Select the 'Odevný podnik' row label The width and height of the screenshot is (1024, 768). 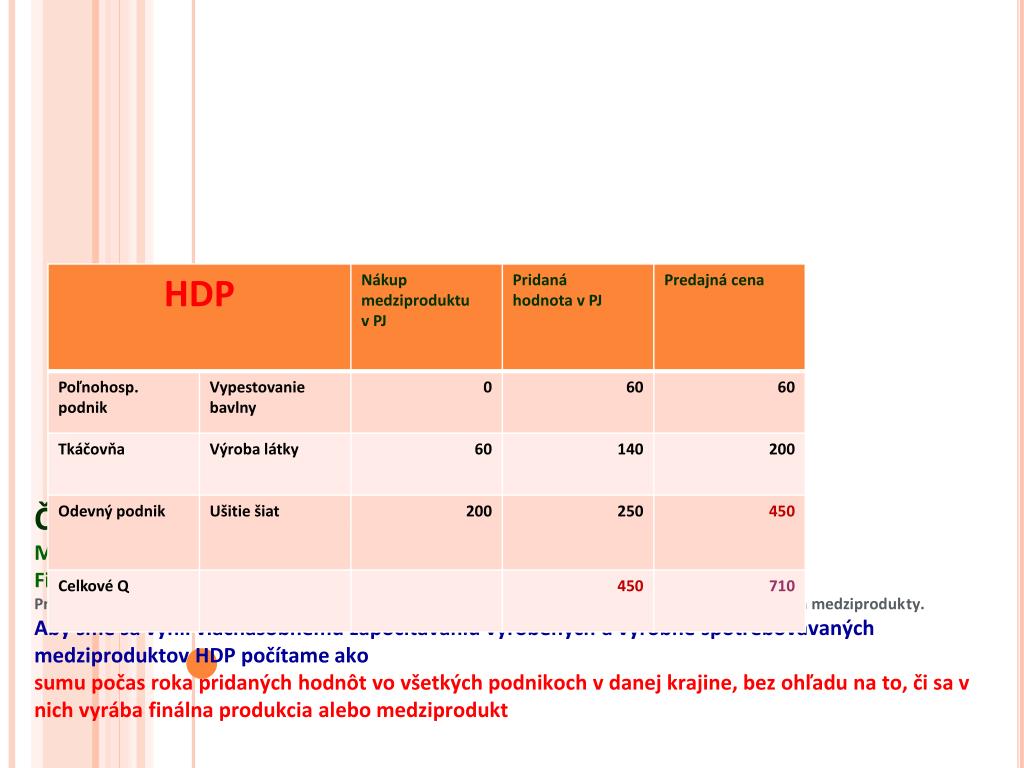tap(112, 511)
